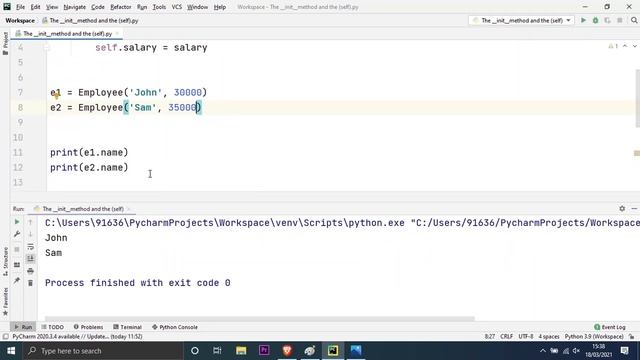The width and height of the screenshot is (640, 360).
Task: Open the Event Log
Action: [610, 327]
